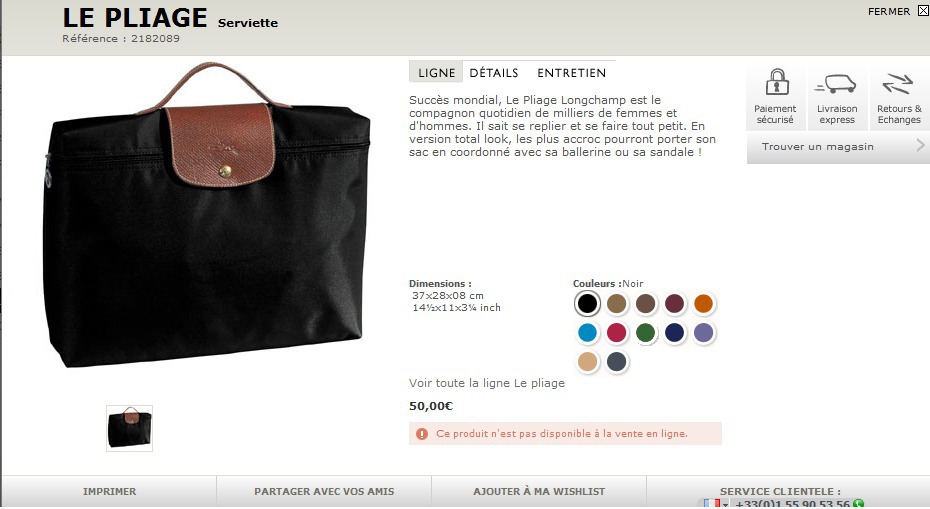Click the returns and exchanges arrows icon
The height and width of the screenshot is (509, 930).
pyautogui.click(x=897, y=84)
